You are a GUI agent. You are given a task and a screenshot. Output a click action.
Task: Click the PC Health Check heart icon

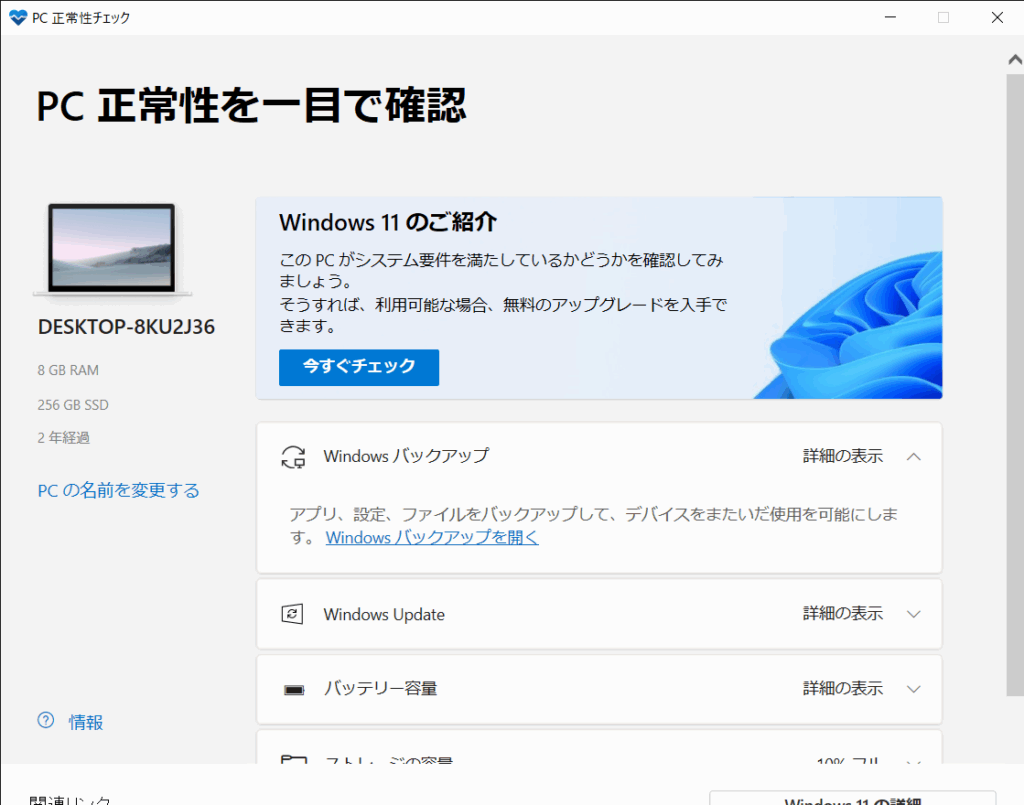coord(18,18)
